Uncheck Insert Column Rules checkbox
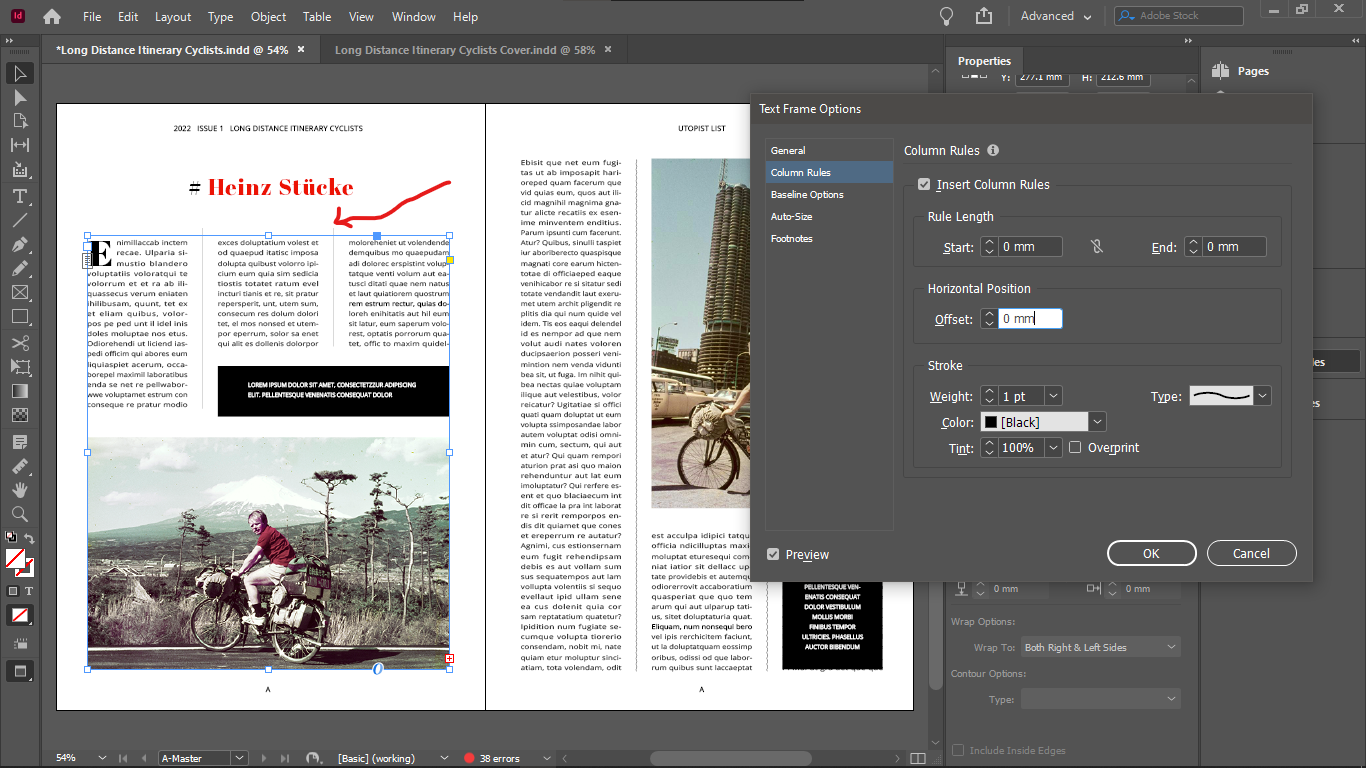Viewport: 1366px width, 768px height. [924, 184]
